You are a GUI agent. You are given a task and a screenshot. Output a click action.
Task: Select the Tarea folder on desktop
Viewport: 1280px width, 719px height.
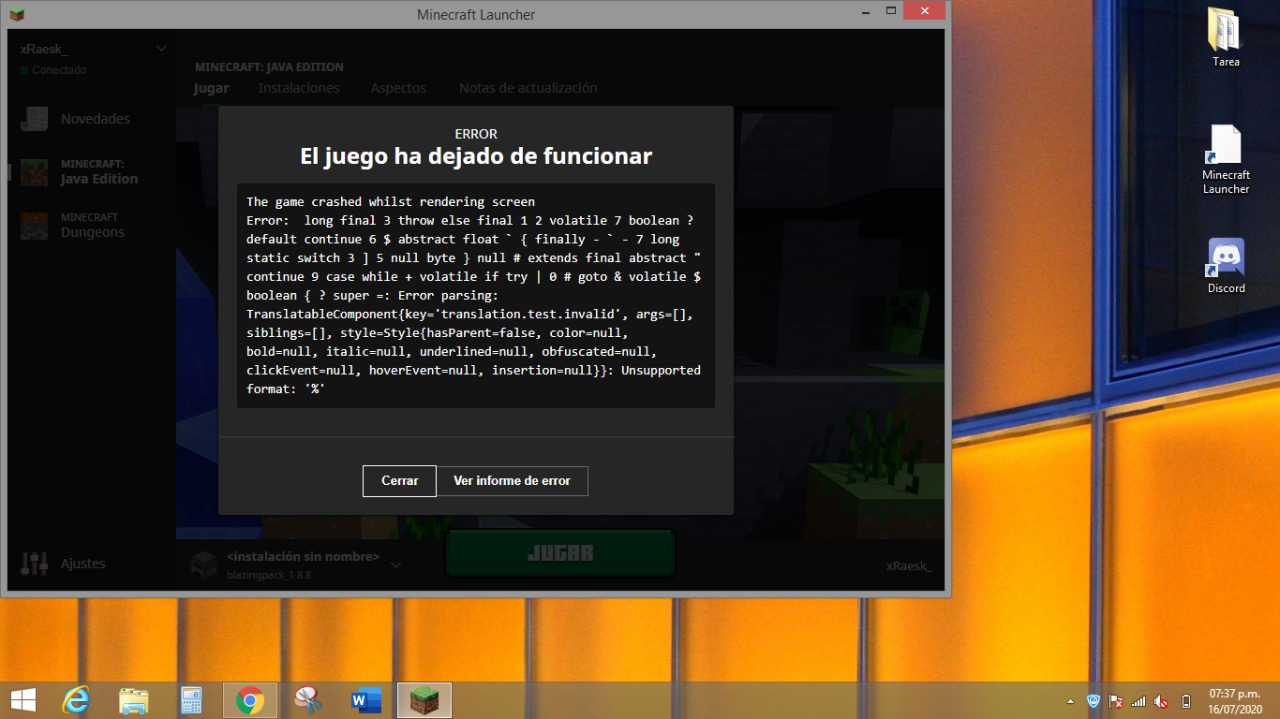click(x=1225, y=38)
